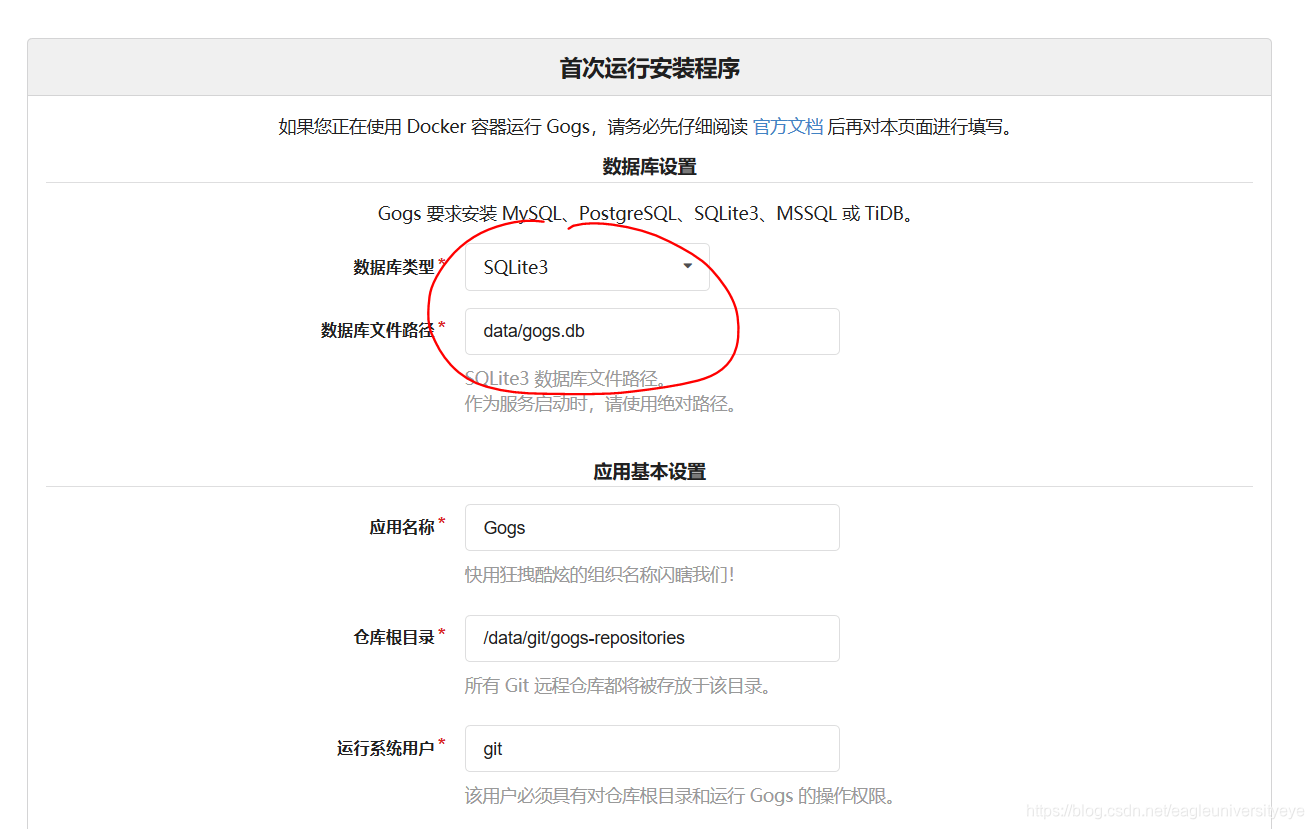Image resolution: width=1314 pixels, height=829 pixels.
Task: Click the 应用名称 label
Action: click(x=402, y=527)
